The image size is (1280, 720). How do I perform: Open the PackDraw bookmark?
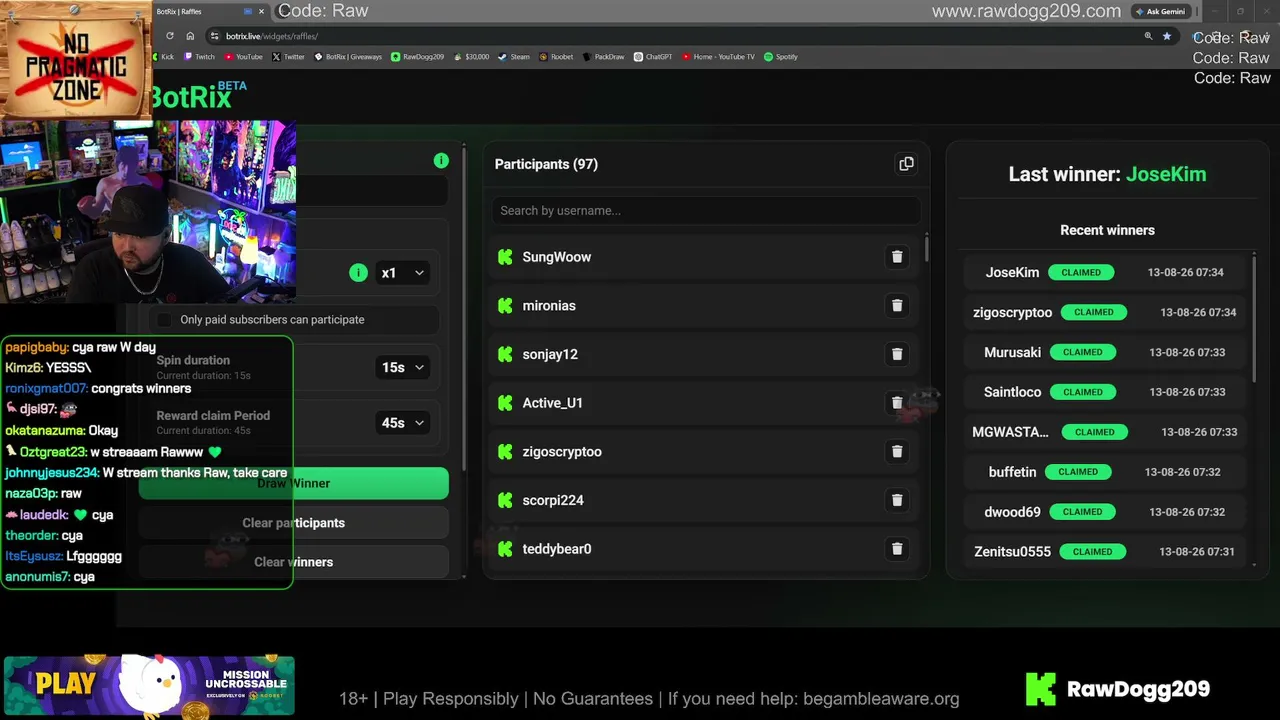604,57
